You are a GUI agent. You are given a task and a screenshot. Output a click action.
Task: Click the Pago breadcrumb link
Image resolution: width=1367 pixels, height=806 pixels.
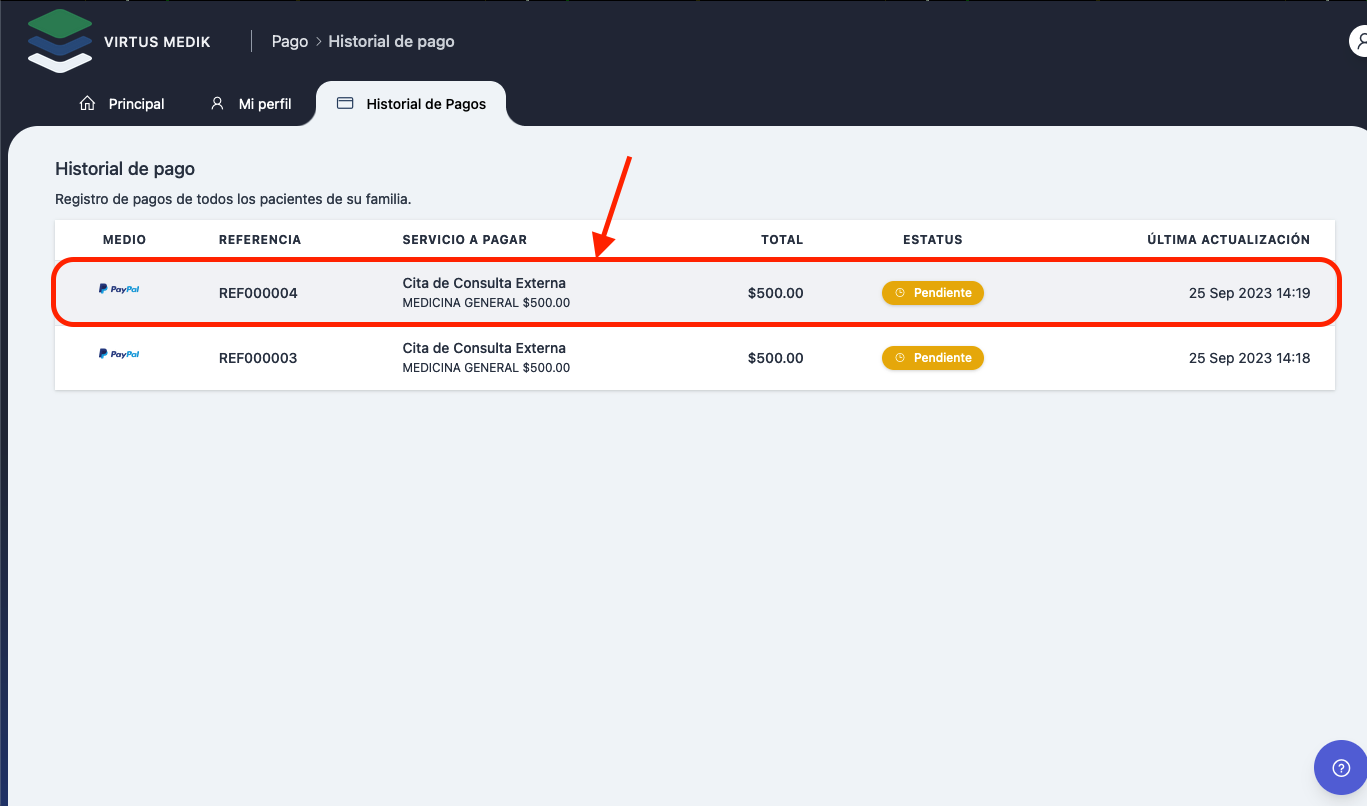click(x=290, y=42)
